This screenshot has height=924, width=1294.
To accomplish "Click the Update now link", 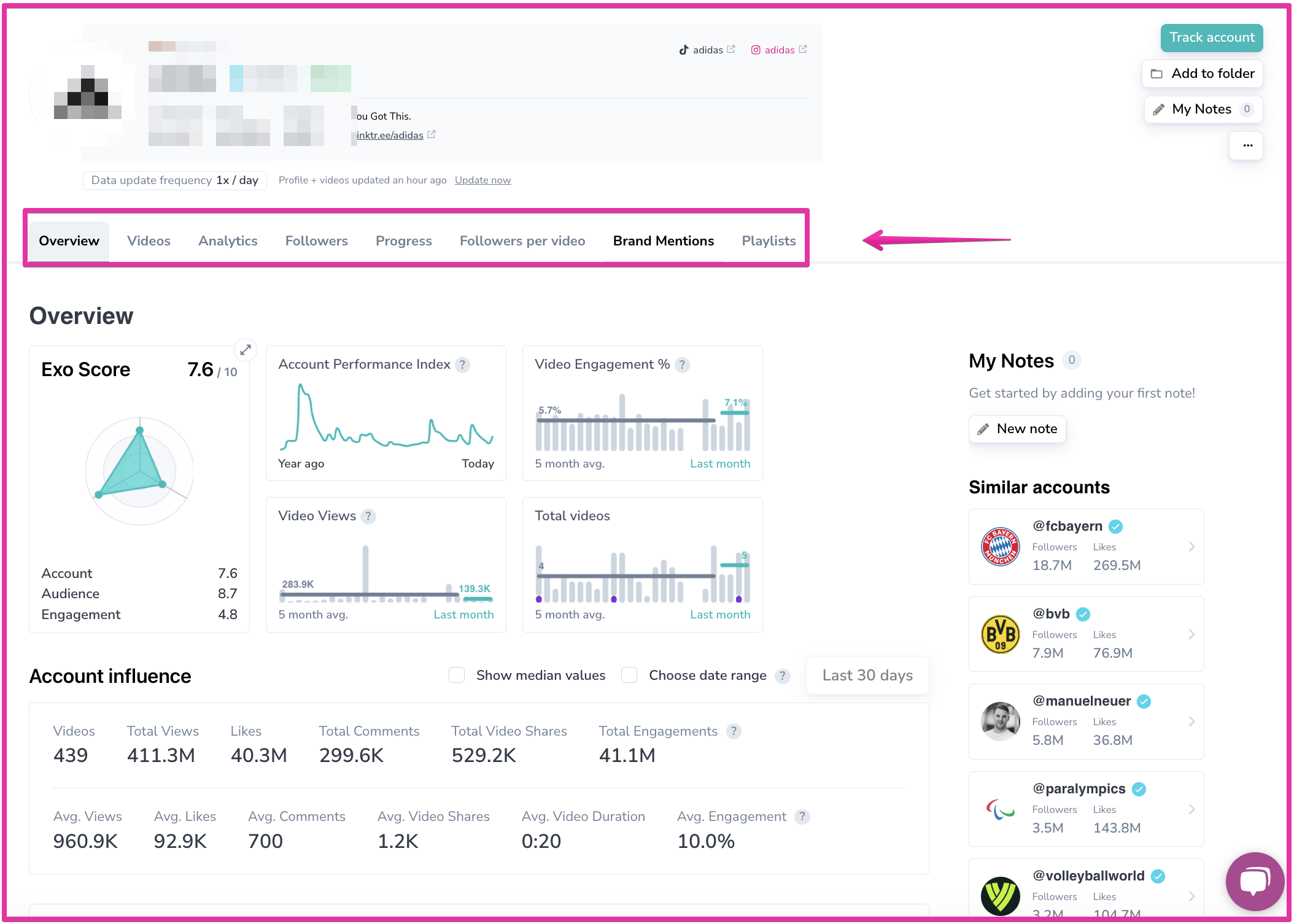I will coord(482,180).
